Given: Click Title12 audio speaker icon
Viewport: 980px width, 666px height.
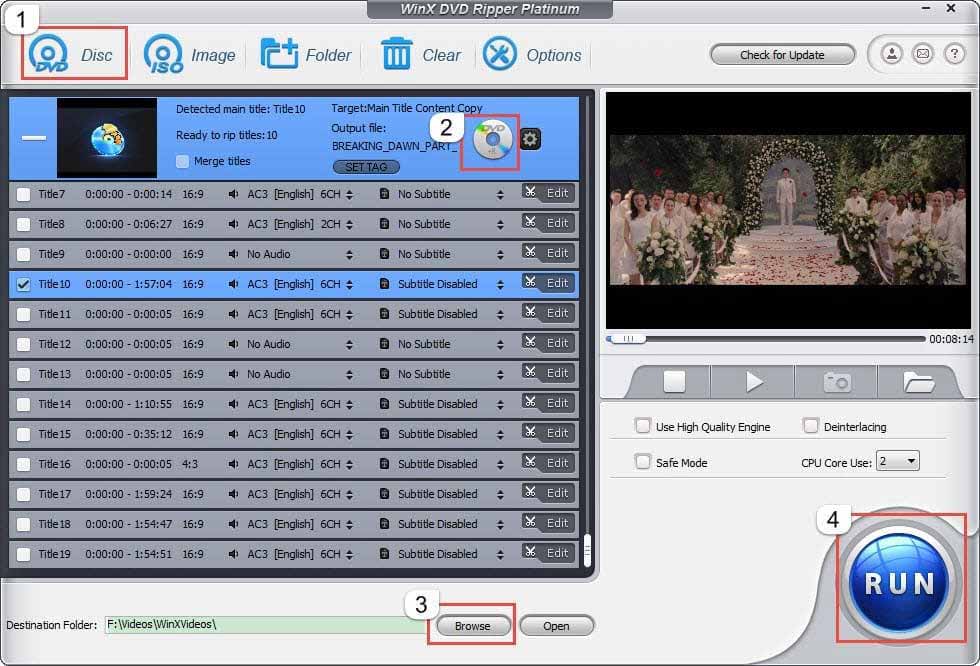Looking at the screenshot, I should click(233, 344).
